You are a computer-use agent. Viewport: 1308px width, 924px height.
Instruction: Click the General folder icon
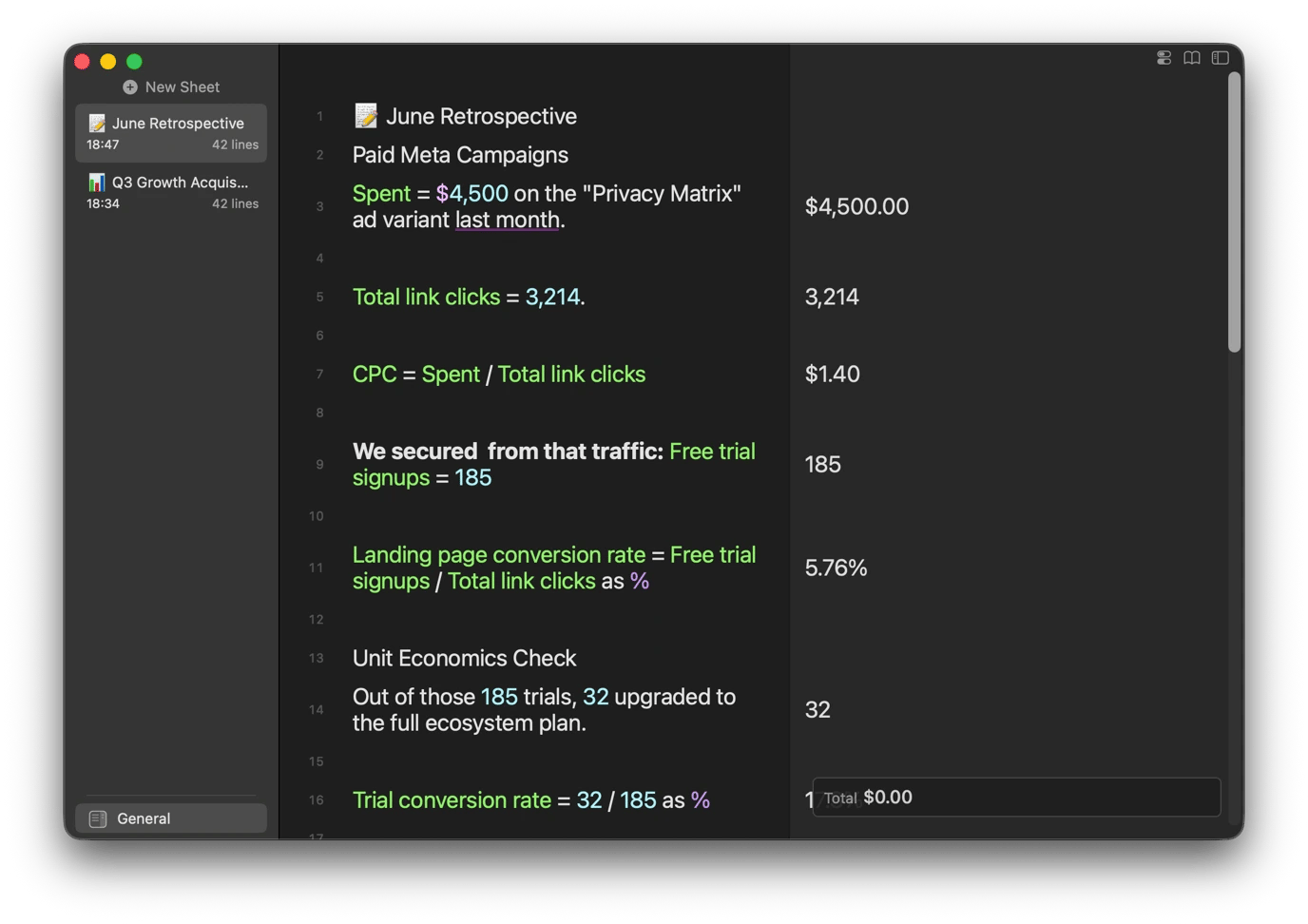(x=98, y=818)
